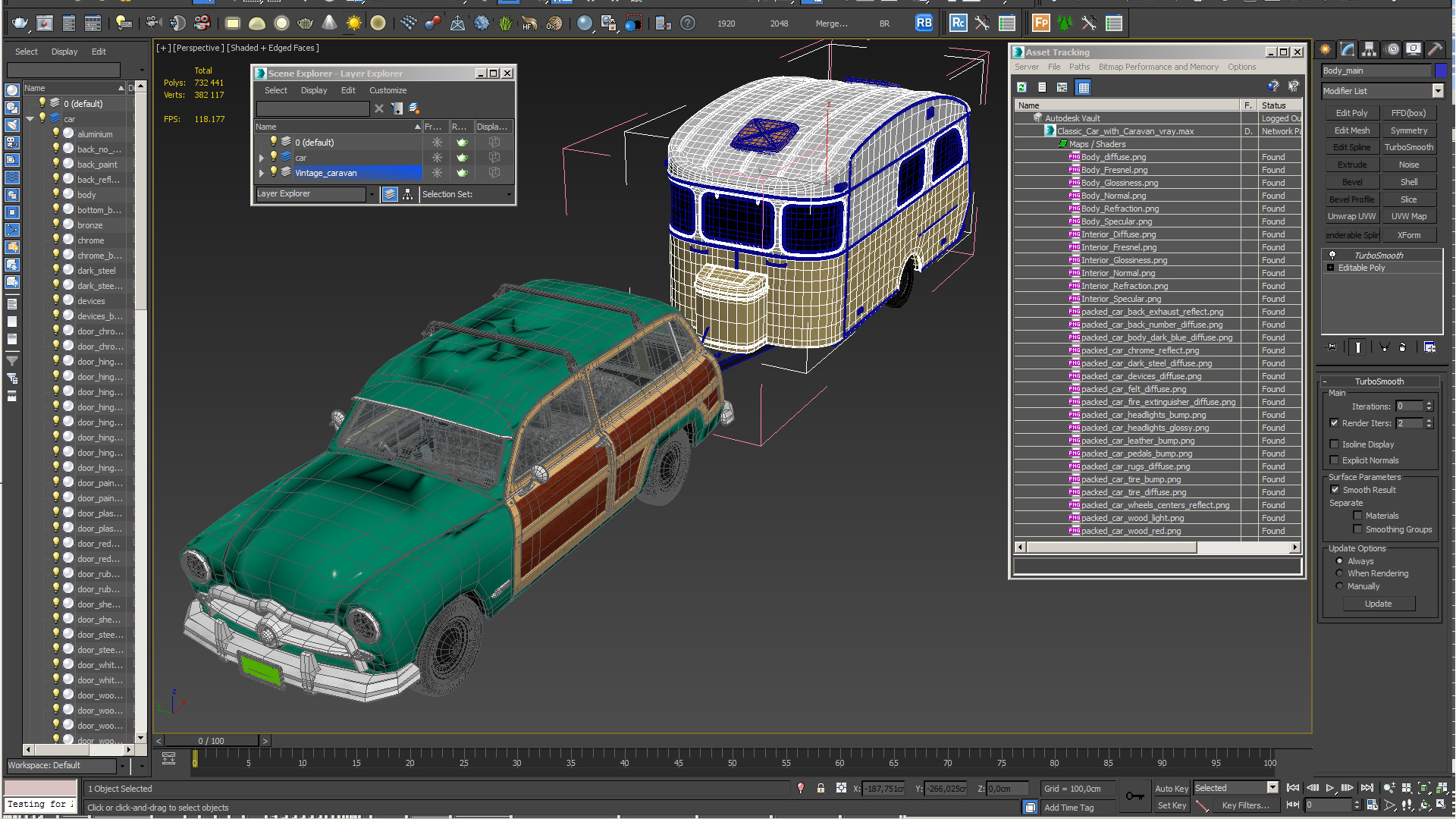Check Separate by Smoothing Groups checkbox
The height and width of the screenshot is (819, 1456).
tap(1357, 529)
